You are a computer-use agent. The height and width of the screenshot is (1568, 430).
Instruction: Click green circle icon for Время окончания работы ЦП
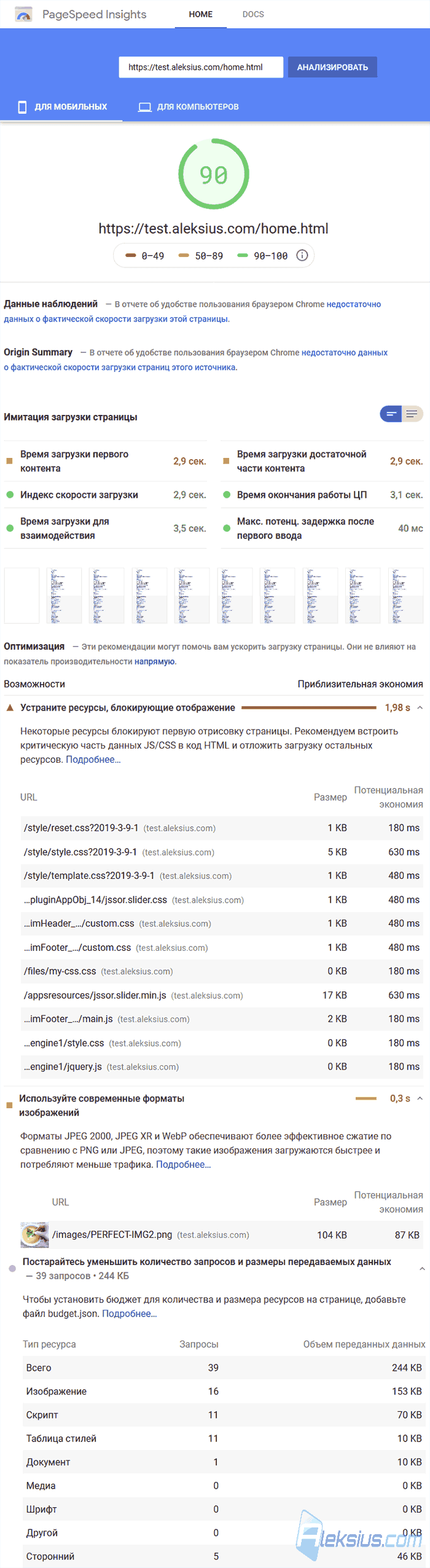pyautogui.click(x=227, y=494)
